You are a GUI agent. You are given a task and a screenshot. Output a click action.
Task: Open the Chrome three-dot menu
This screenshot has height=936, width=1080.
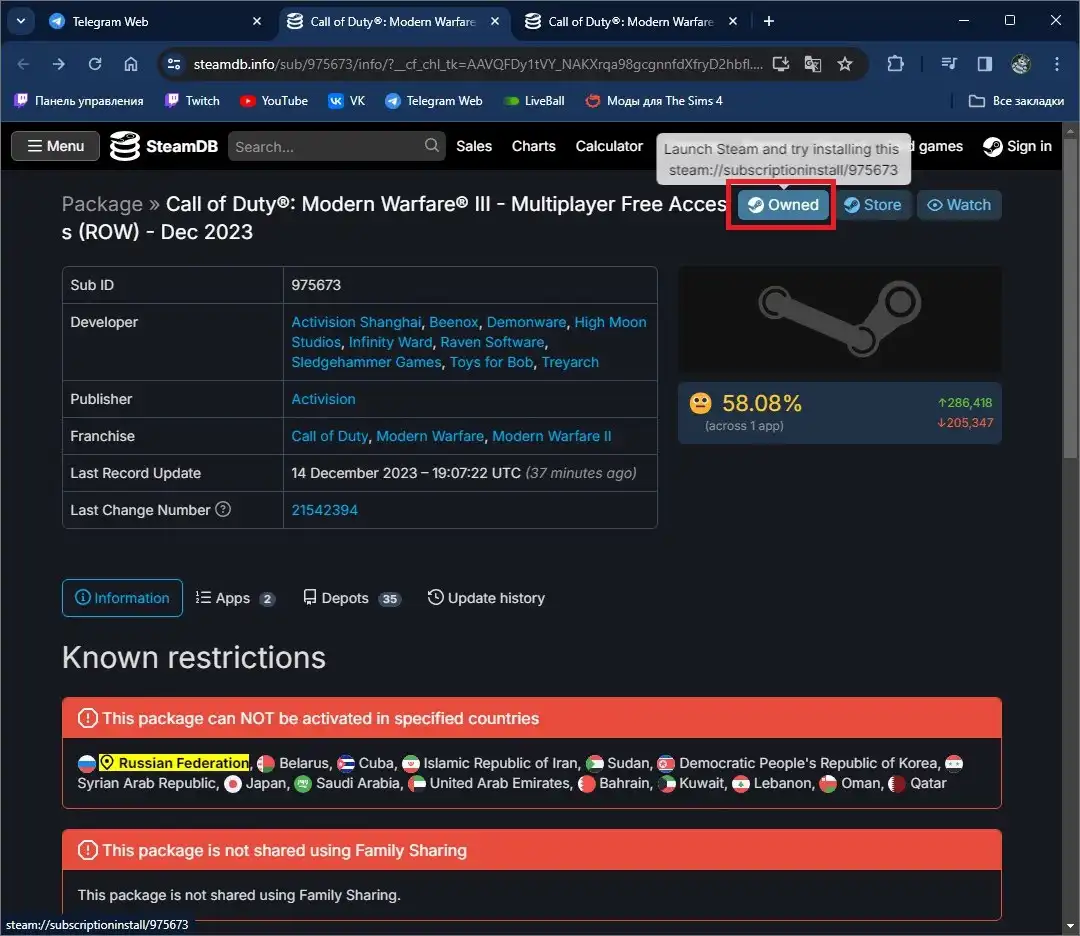coord(1057,64)
